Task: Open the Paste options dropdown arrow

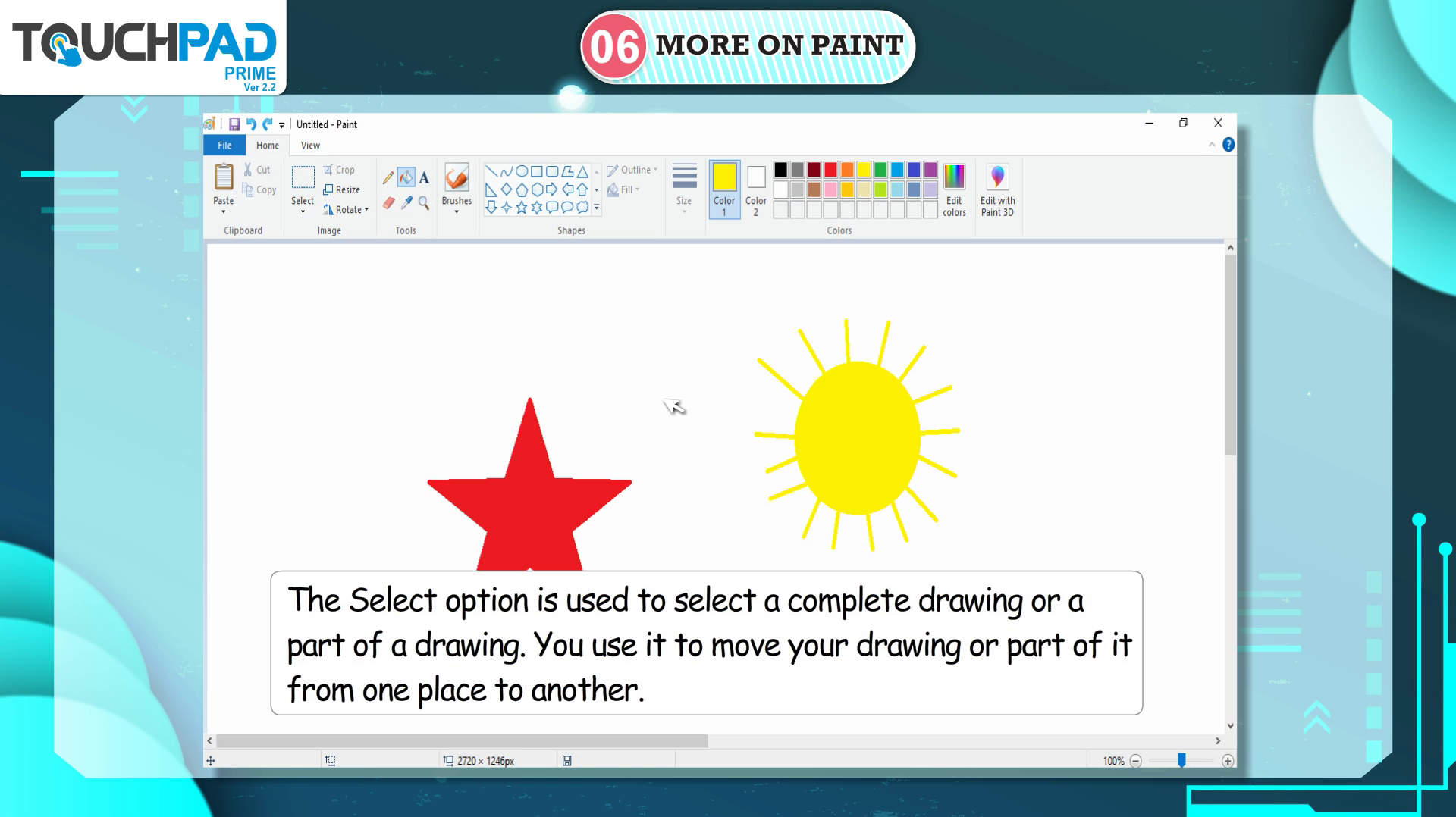Action: [x=223, y=212]
